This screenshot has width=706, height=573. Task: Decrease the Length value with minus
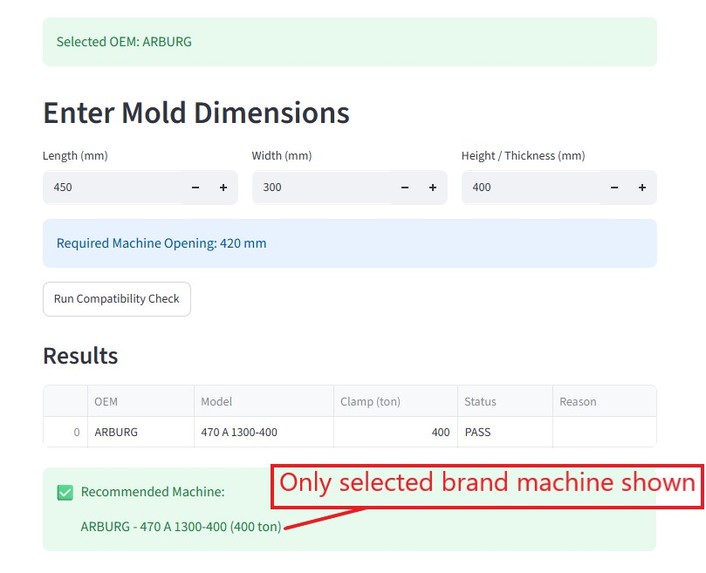point(195,187)
